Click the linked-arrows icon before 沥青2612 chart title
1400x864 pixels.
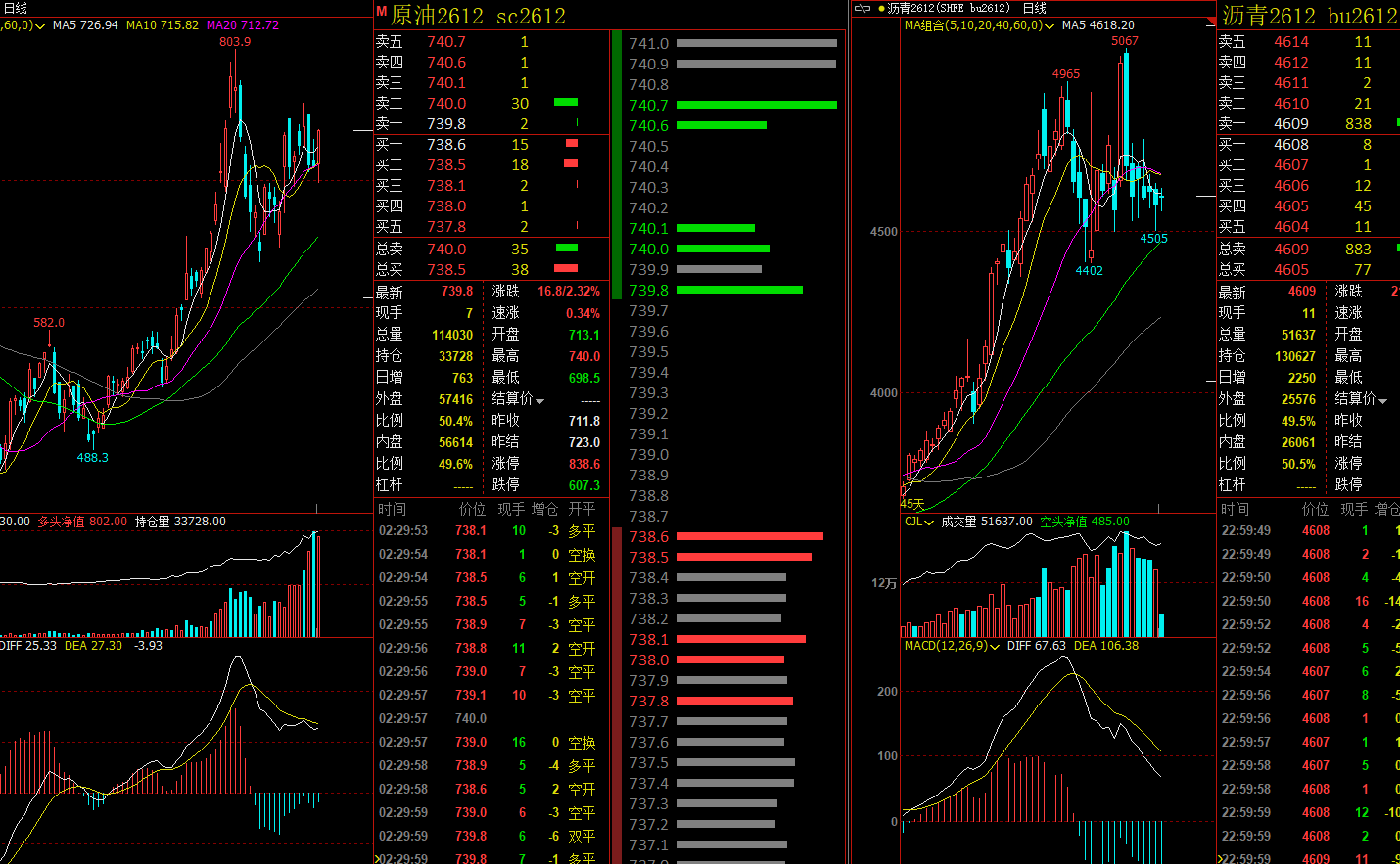(x=863, y=8)
